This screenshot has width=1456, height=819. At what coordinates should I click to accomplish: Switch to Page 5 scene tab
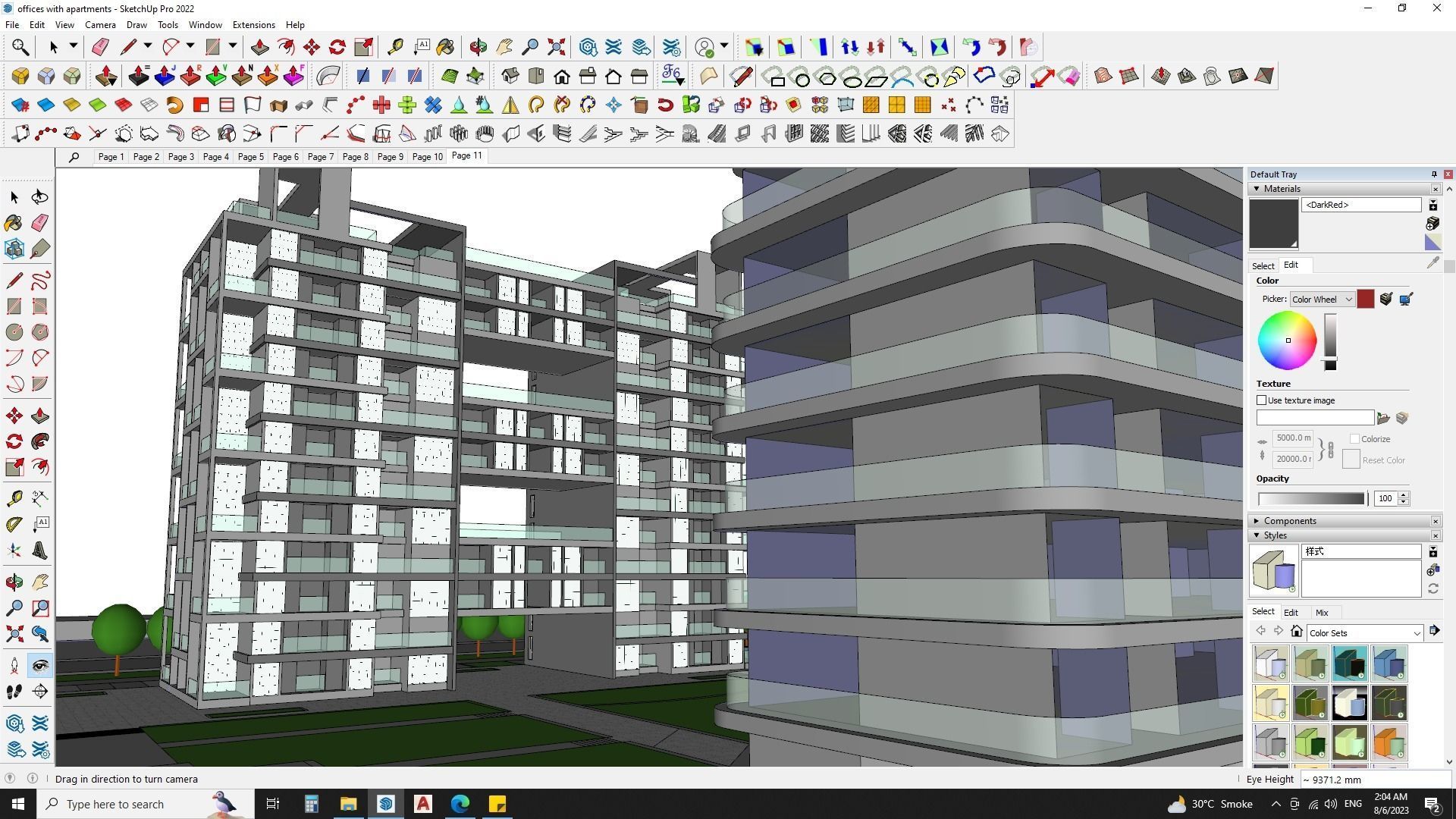(x=250, y=157)
